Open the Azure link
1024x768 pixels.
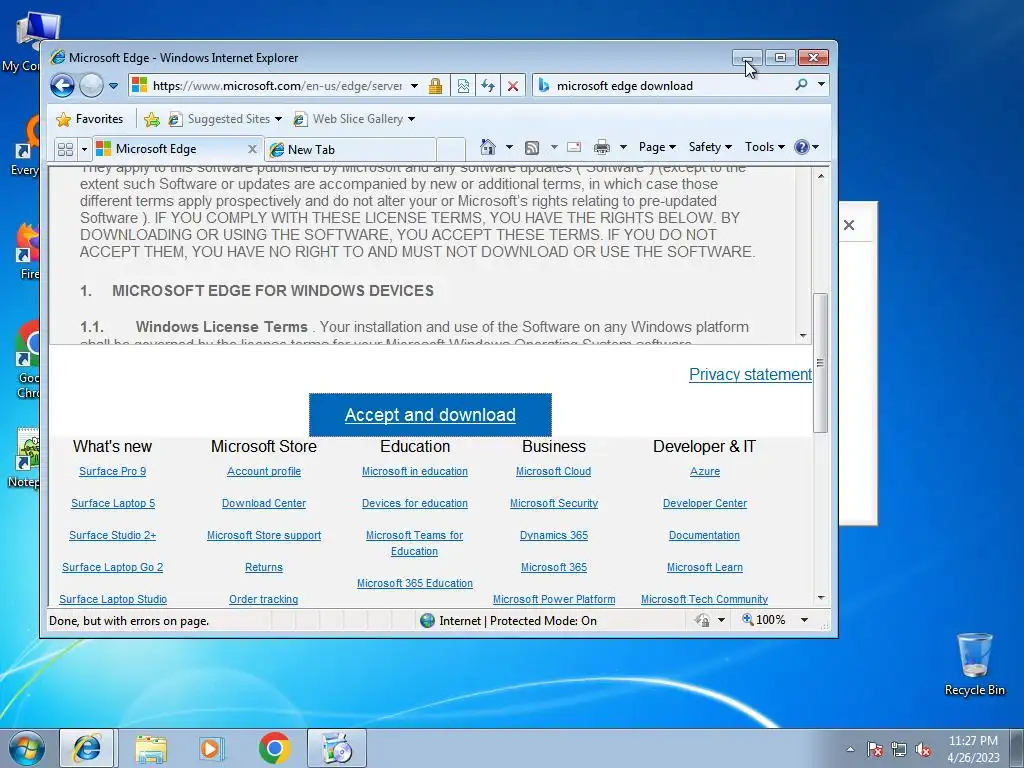coord(705,472)
